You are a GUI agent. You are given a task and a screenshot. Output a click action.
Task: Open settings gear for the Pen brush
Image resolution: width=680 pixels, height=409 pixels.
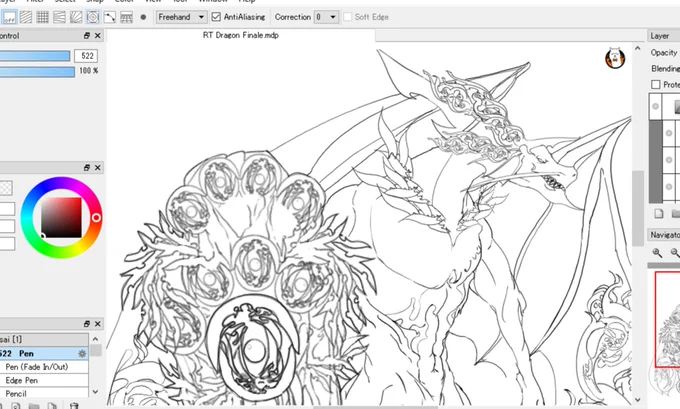coord(82,354)
